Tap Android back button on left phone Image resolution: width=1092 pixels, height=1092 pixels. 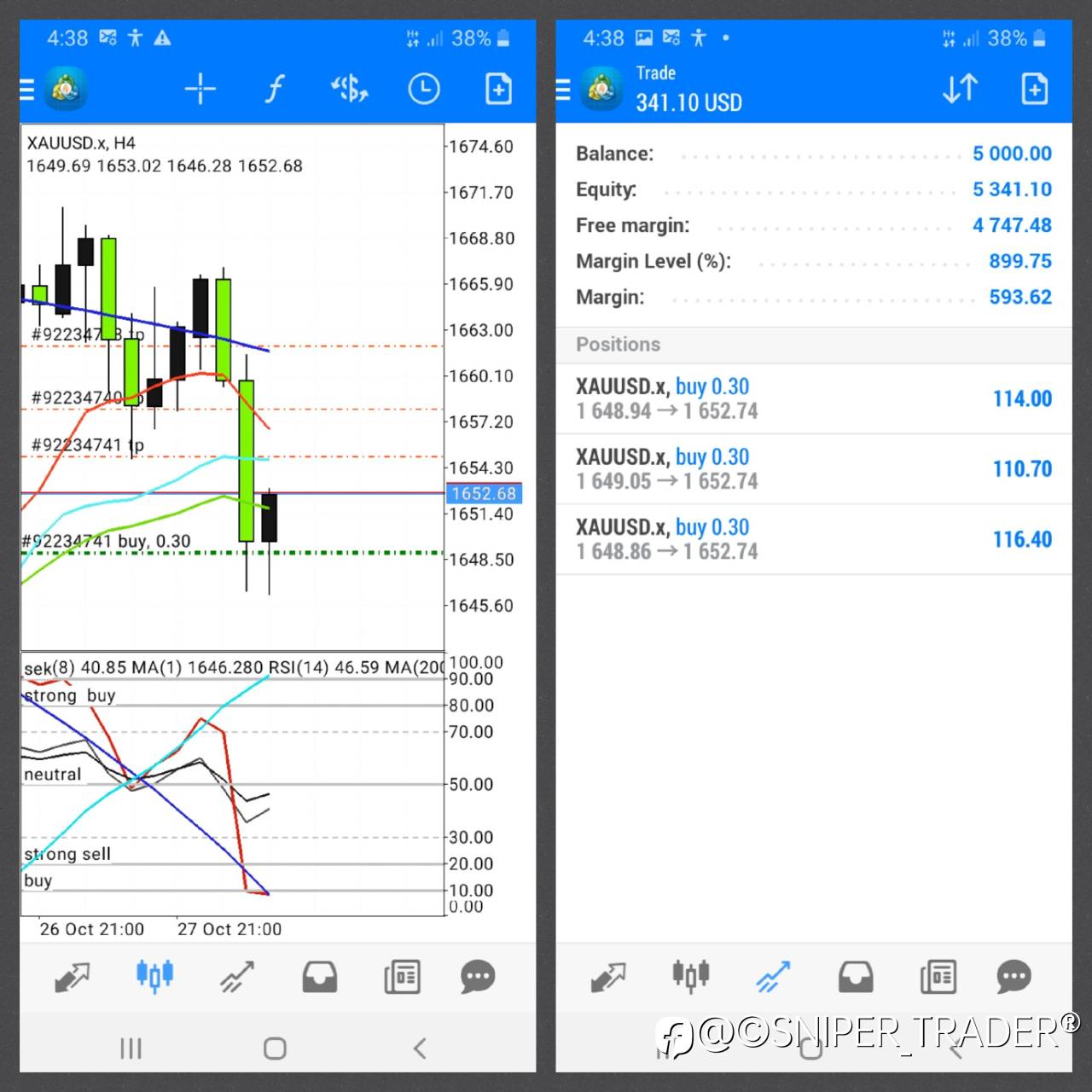[420, 1048]
